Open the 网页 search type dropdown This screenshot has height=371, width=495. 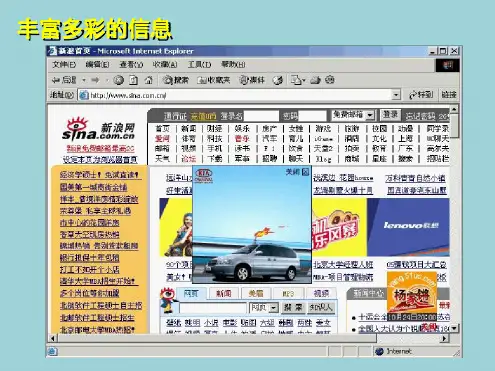[x=274, y=307]
